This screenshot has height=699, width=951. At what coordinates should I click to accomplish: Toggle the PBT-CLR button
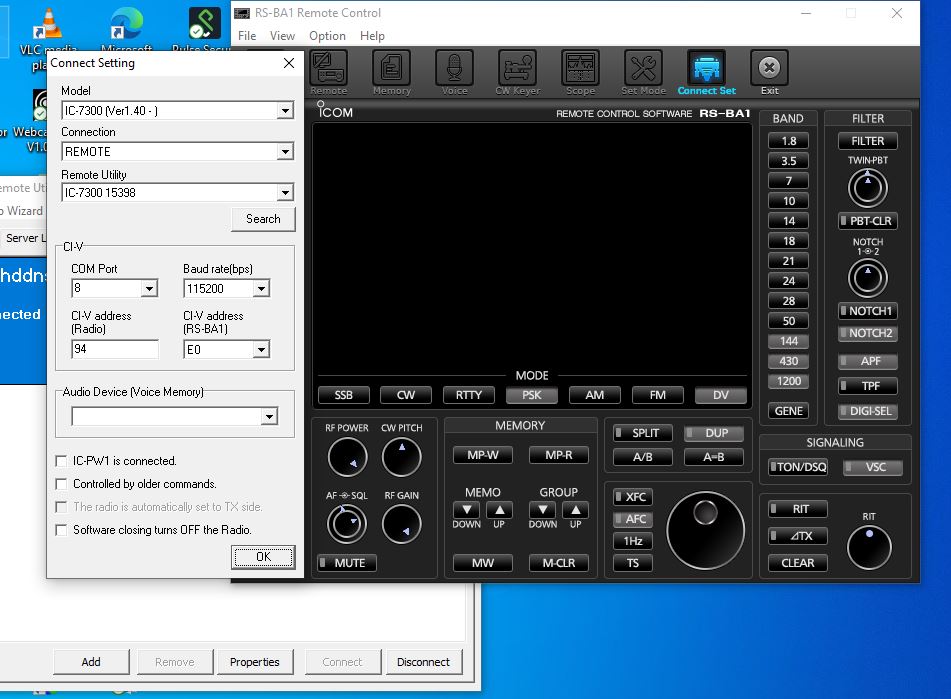point(868,221)
